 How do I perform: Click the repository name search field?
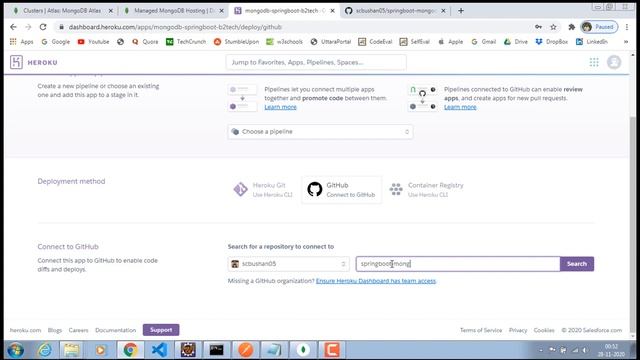tap(458, 264)
